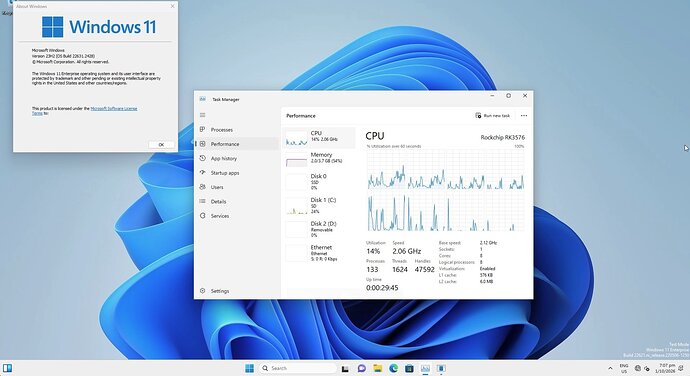Image resolution: width=690 pixels, height=376 pixels.
Task: Click the L1 cache value '576 KB'
Action: (486, 275)
